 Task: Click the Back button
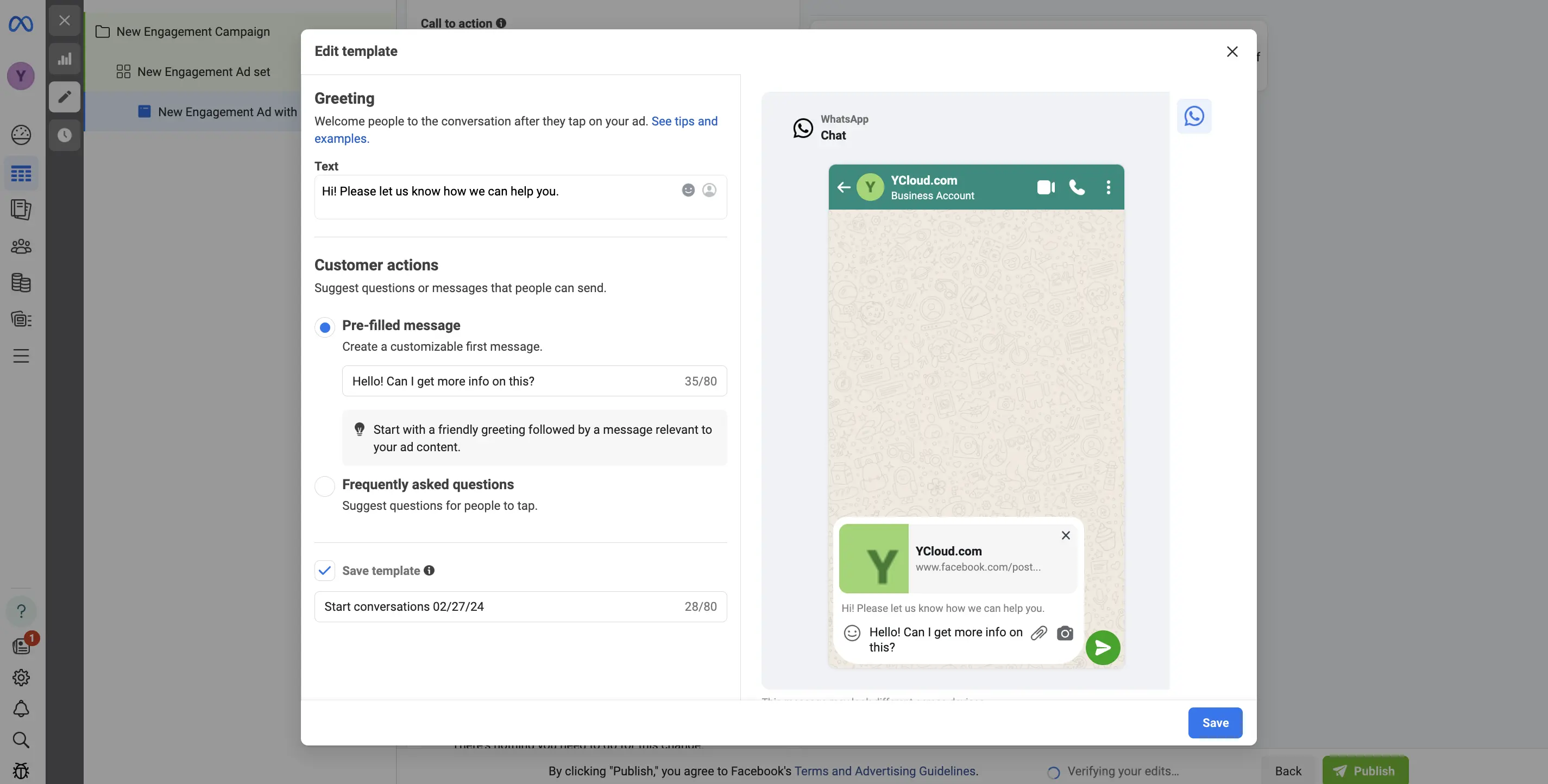(x=1288, y=771)
